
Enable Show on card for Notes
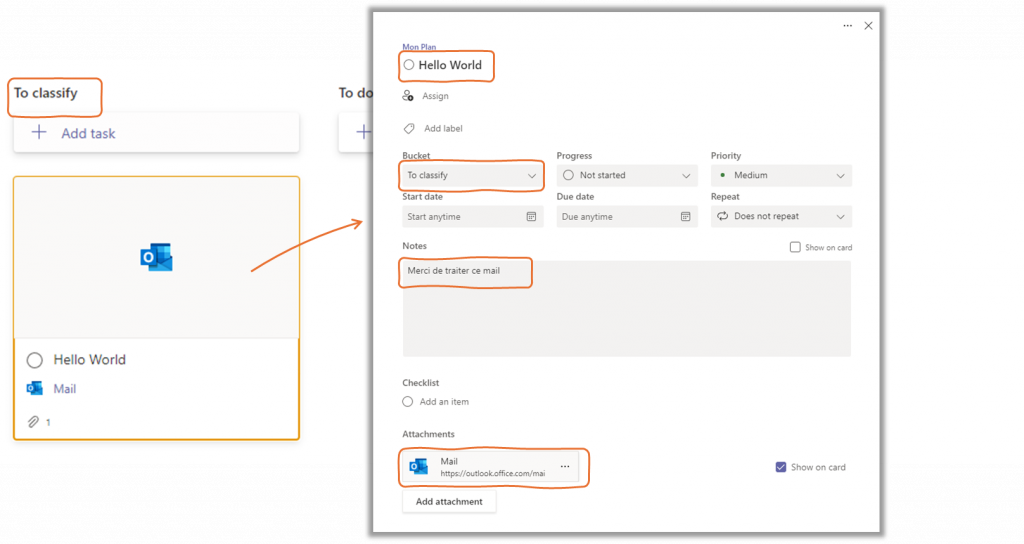point(795,247)
